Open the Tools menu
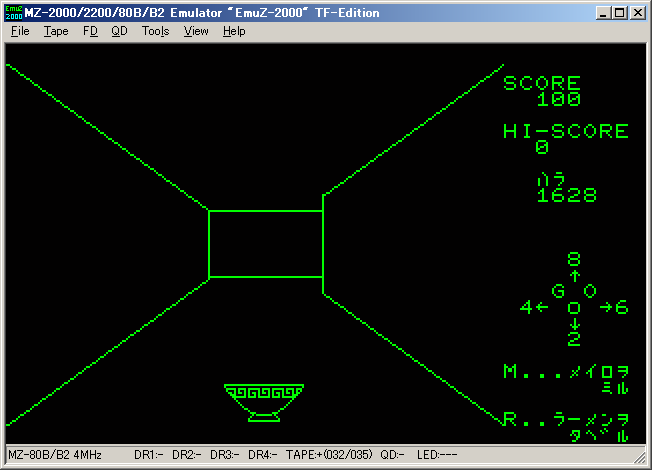 pos(155,31)
